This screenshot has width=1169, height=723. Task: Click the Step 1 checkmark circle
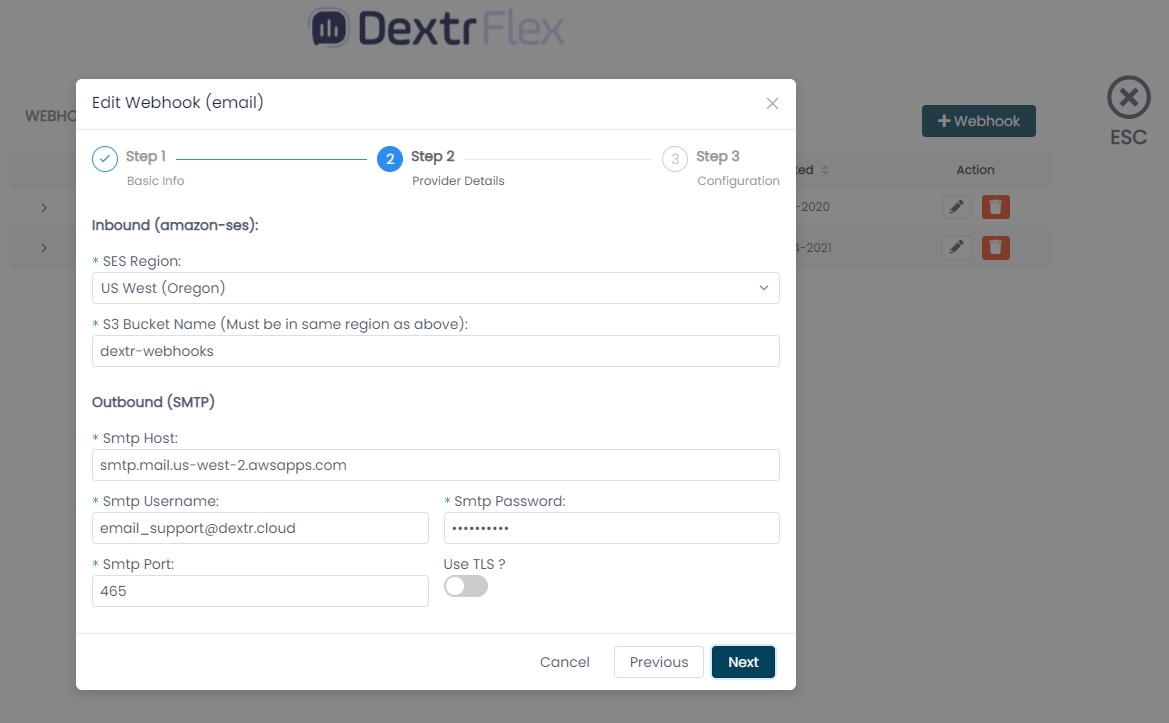point(105,159)
